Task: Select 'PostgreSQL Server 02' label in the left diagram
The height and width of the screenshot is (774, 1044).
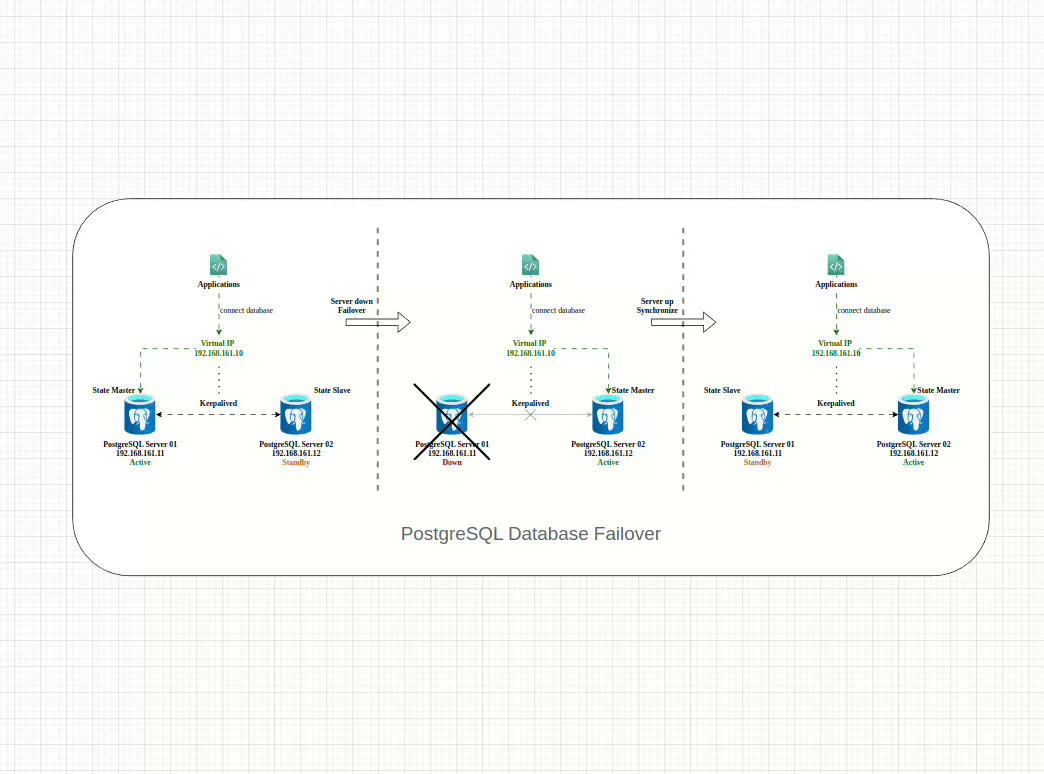Action: (296, 444)
